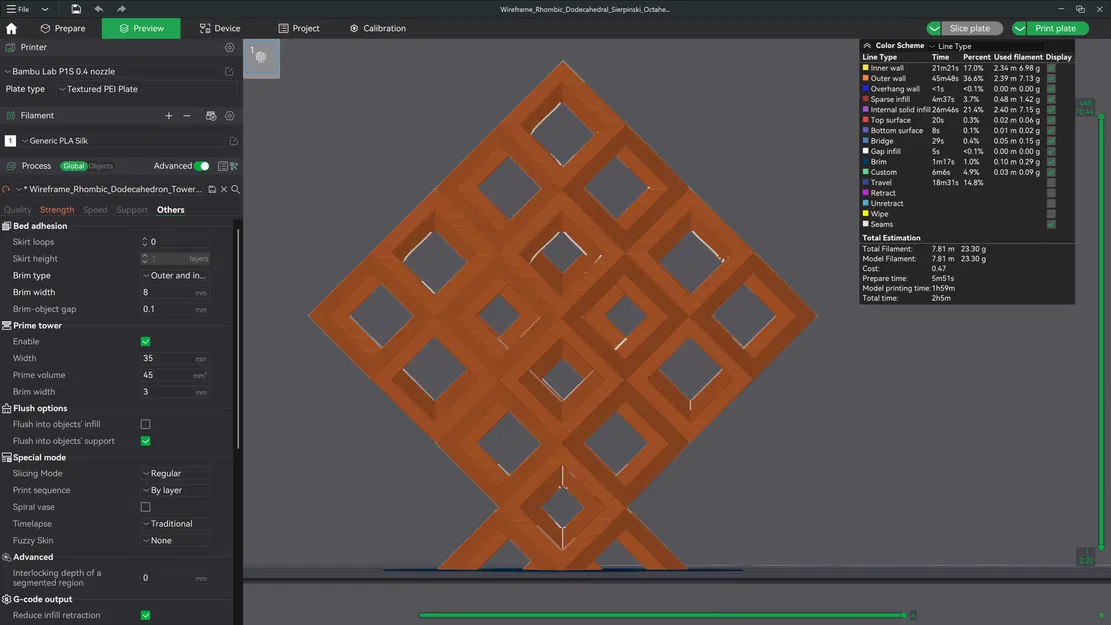
Task: Click the Print plate button
Action: click(x=1055, y=28)
